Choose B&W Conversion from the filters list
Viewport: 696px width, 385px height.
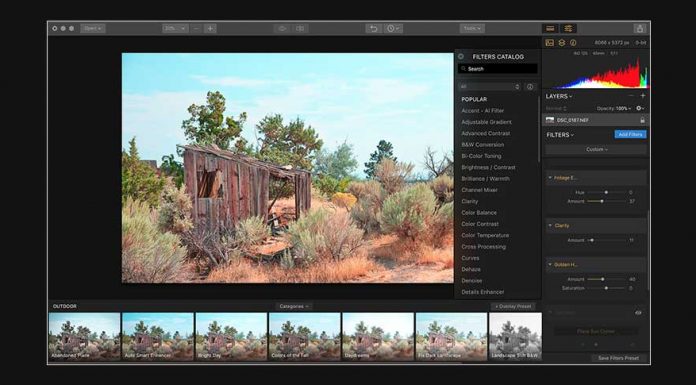point(482,145)
